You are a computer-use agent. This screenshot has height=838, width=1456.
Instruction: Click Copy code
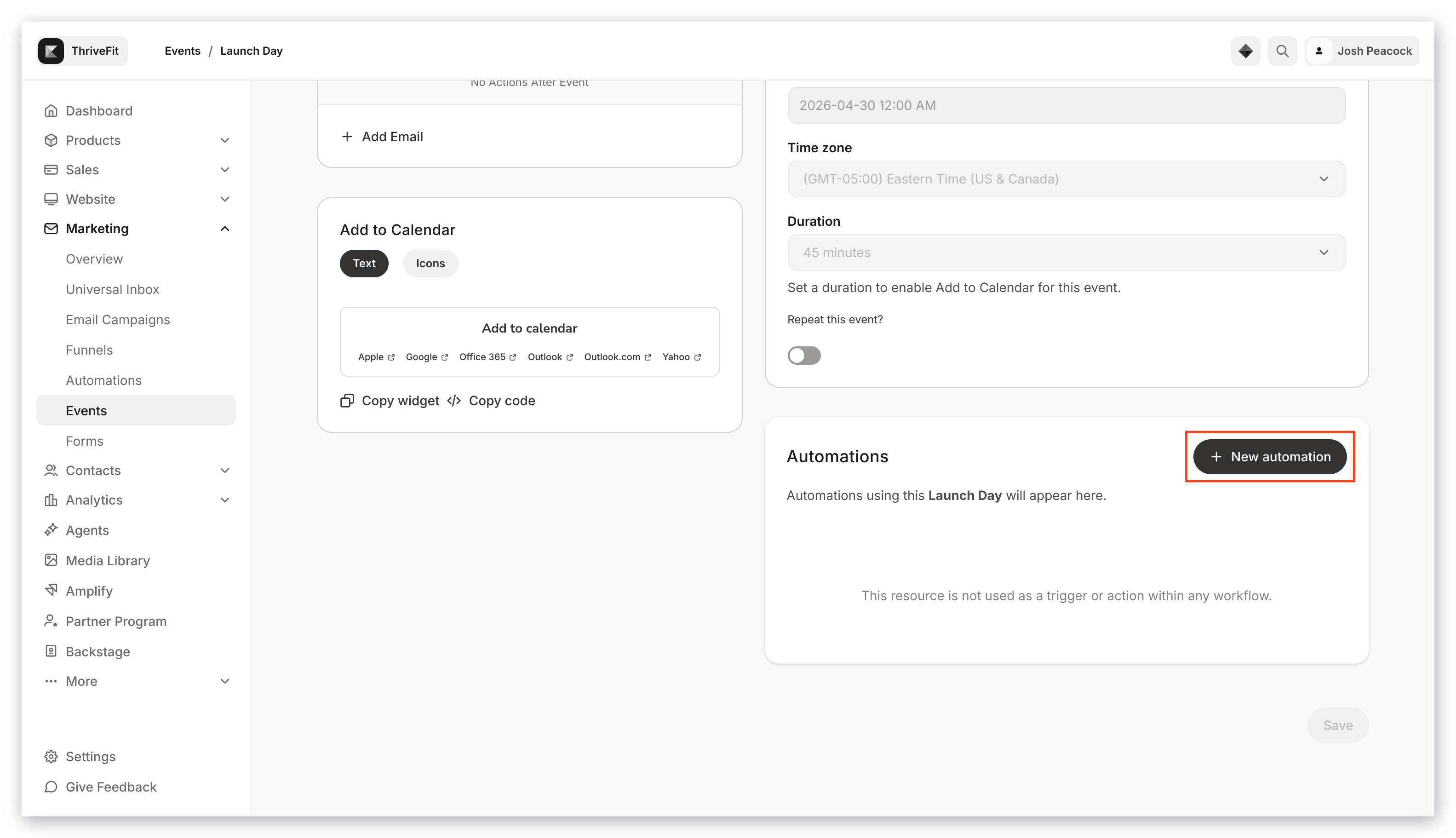click(491, 401)
